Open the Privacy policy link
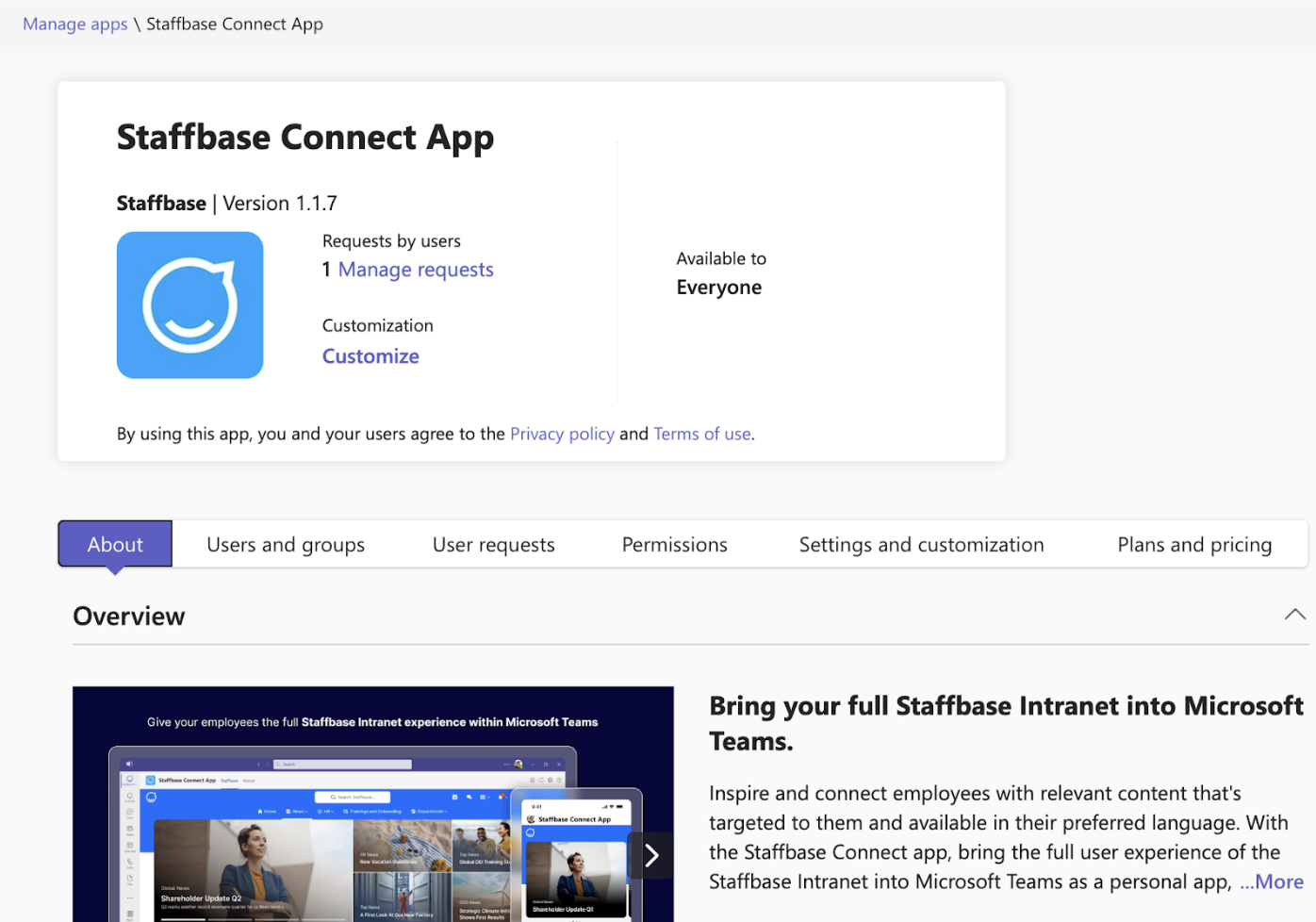The height and width of the screenshot is (922, 1316). coord(562,434)
